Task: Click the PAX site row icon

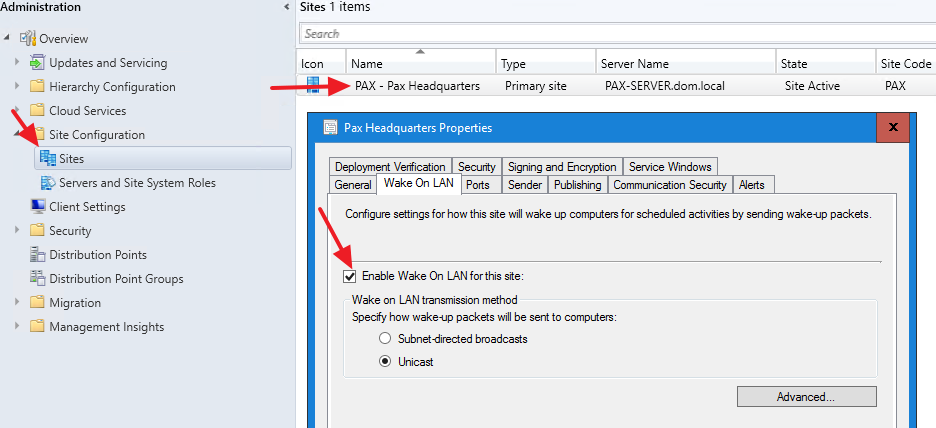Action: click(313, 85)
